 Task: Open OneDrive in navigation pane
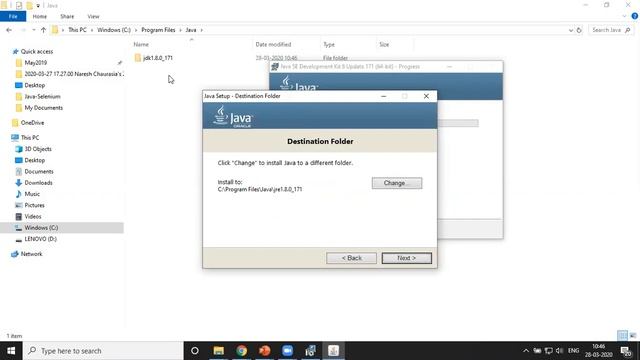click(x=32, y=122)
